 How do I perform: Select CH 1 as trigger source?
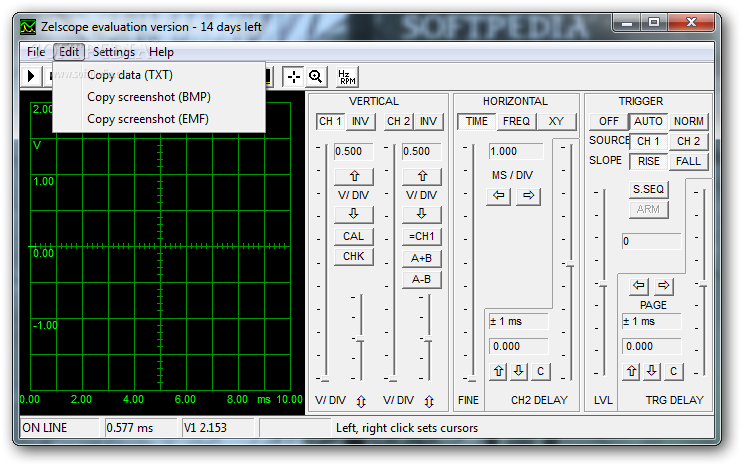pyautogui.click(x=648, y=141)
